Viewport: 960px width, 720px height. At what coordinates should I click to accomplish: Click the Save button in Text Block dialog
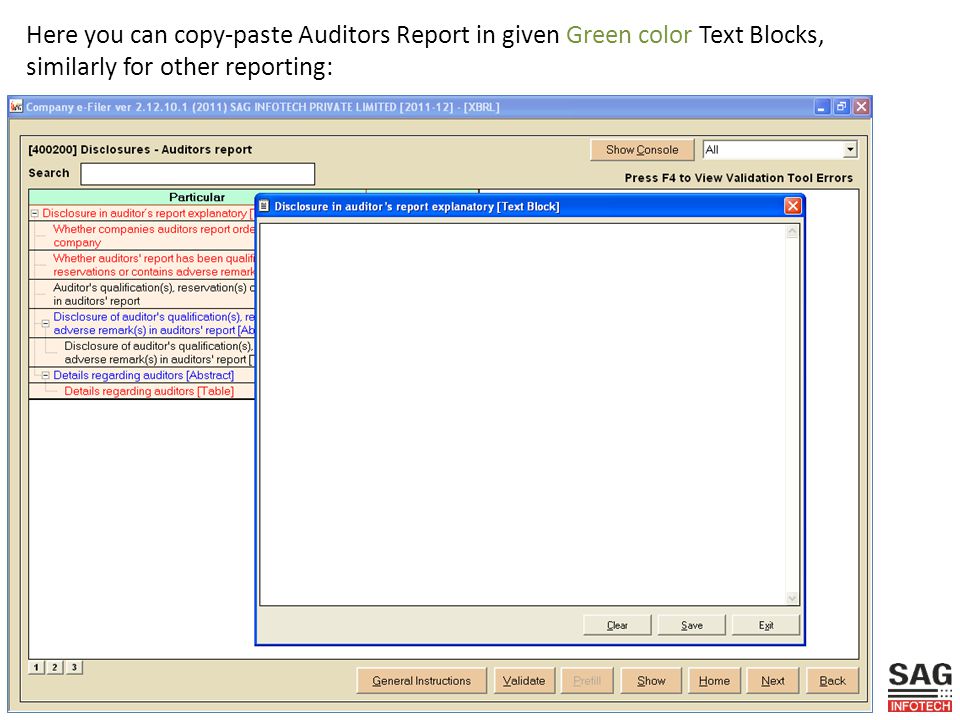pos(691,625)
